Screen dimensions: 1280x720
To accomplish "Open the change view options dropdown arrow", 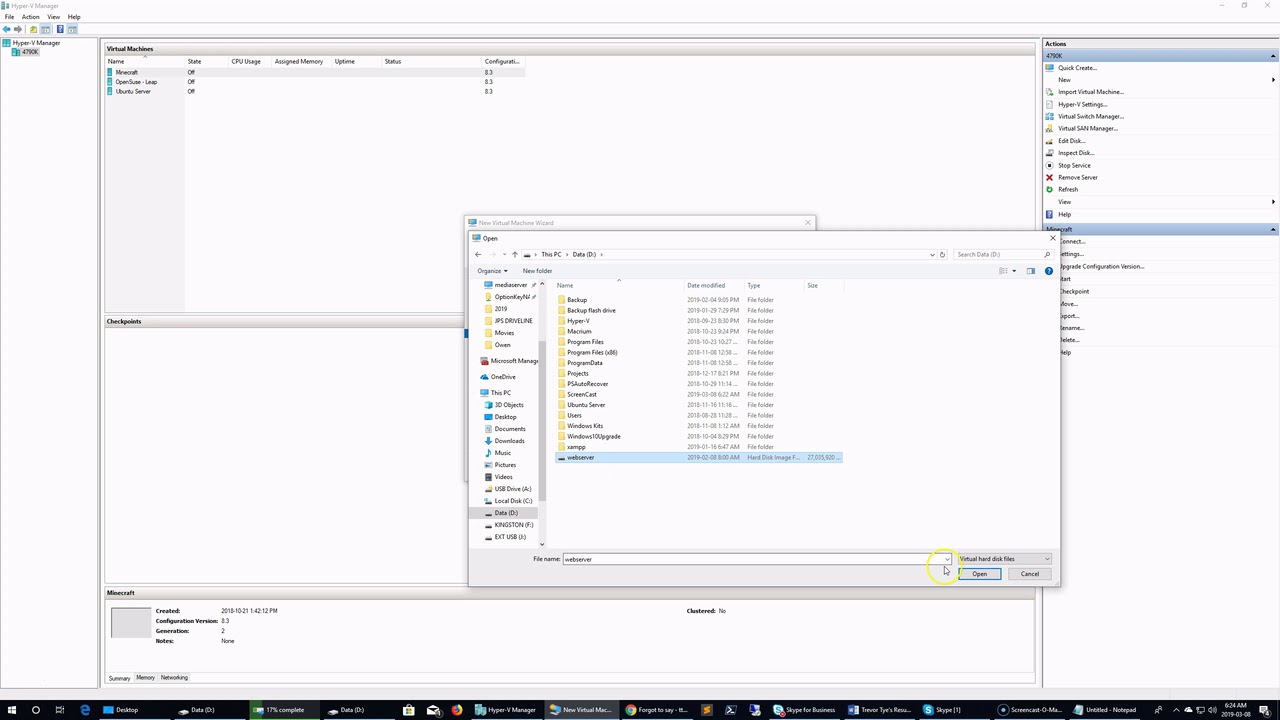I will point(1014,271).
